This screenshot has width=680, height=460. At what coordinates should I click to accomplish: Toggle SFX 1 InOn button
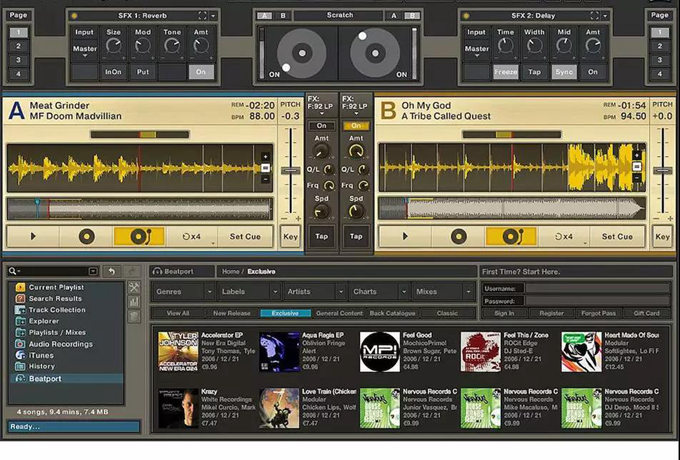(113, 72)
